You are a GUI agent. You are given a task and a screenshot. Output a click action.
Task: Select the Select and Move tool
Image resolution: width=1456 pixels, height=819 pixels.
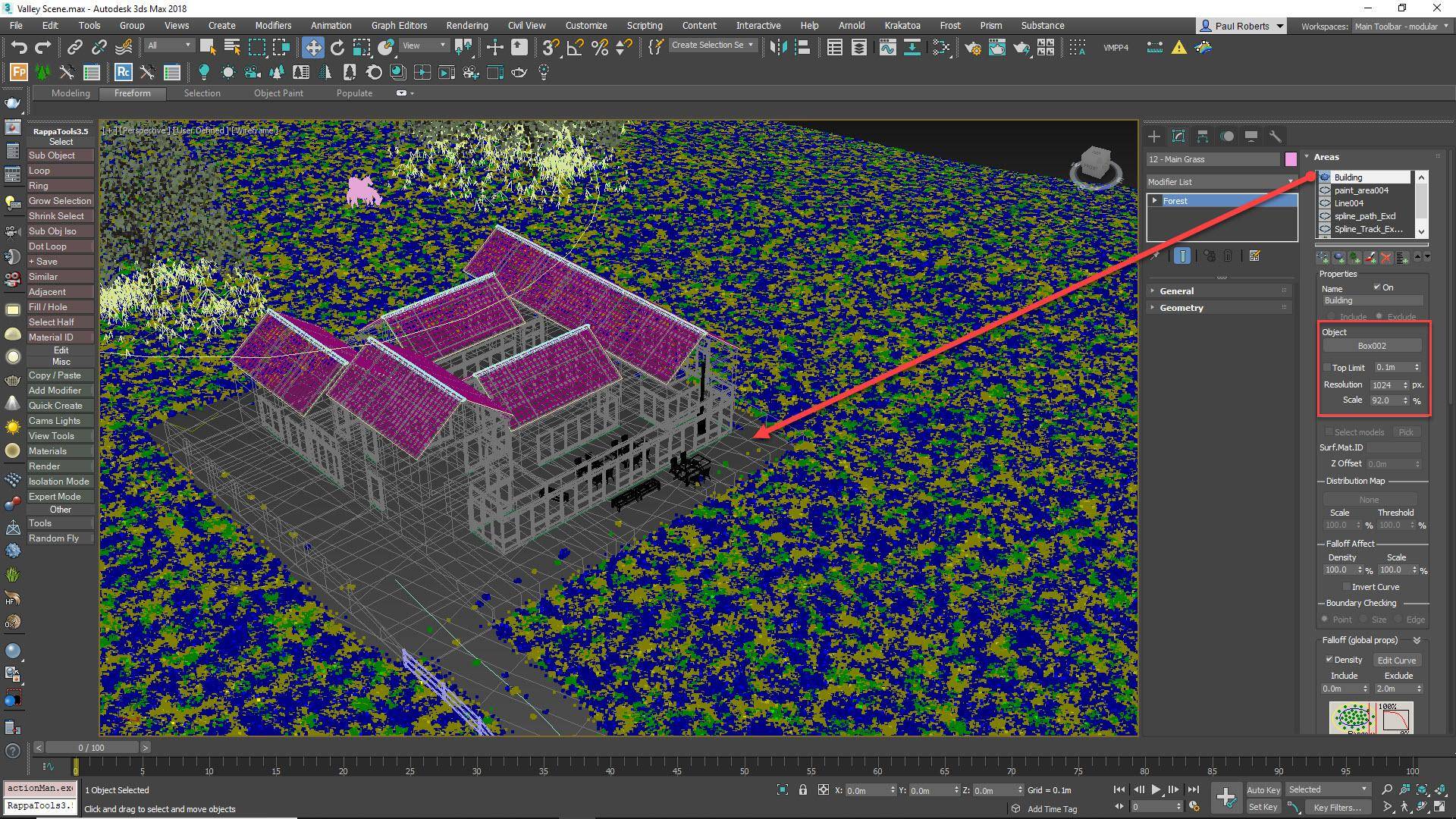[x=313, y=47]
